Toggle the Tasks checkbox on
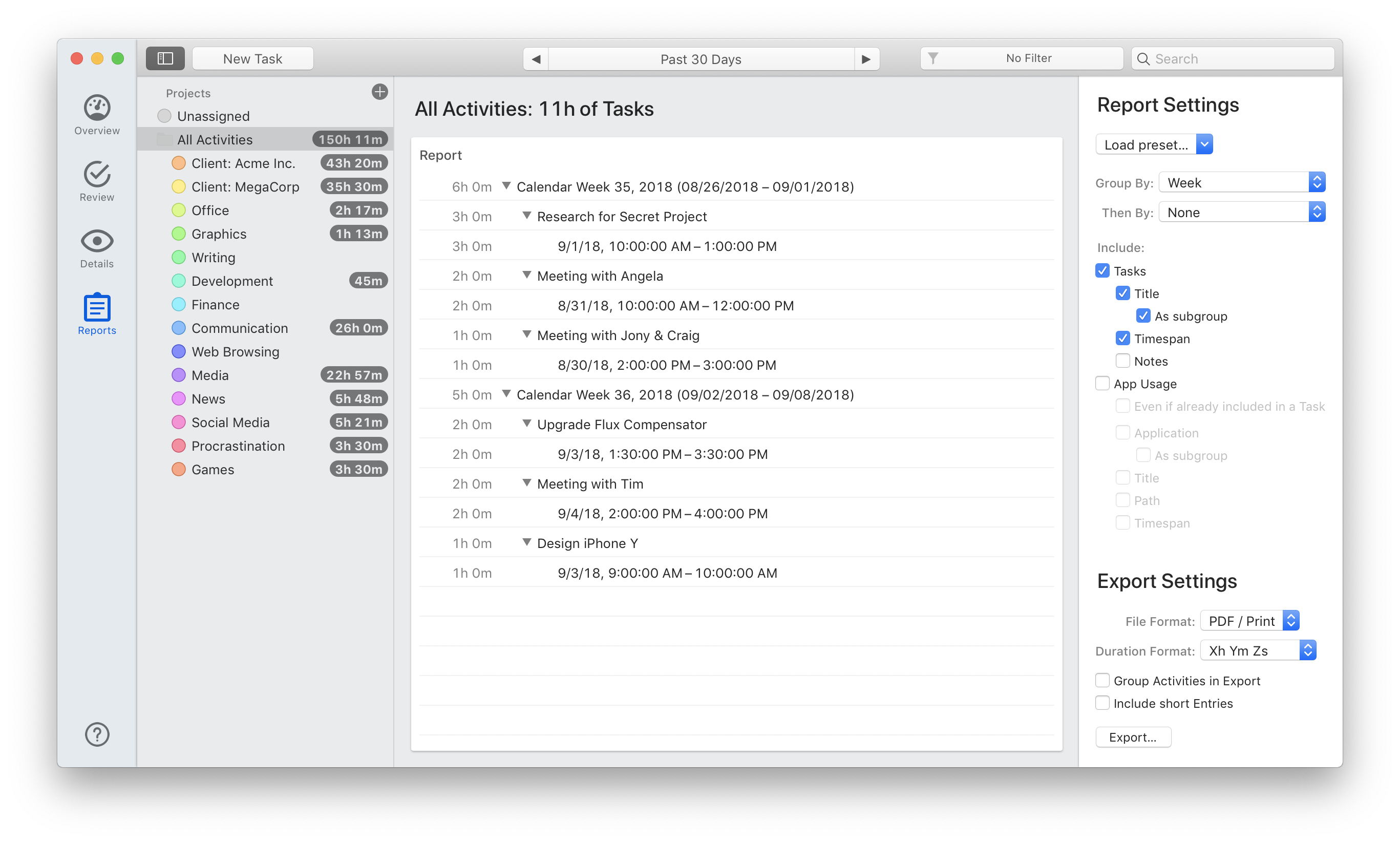Image resolution: width=1400 pixels, height=843 pixels. pos(1104,270)
